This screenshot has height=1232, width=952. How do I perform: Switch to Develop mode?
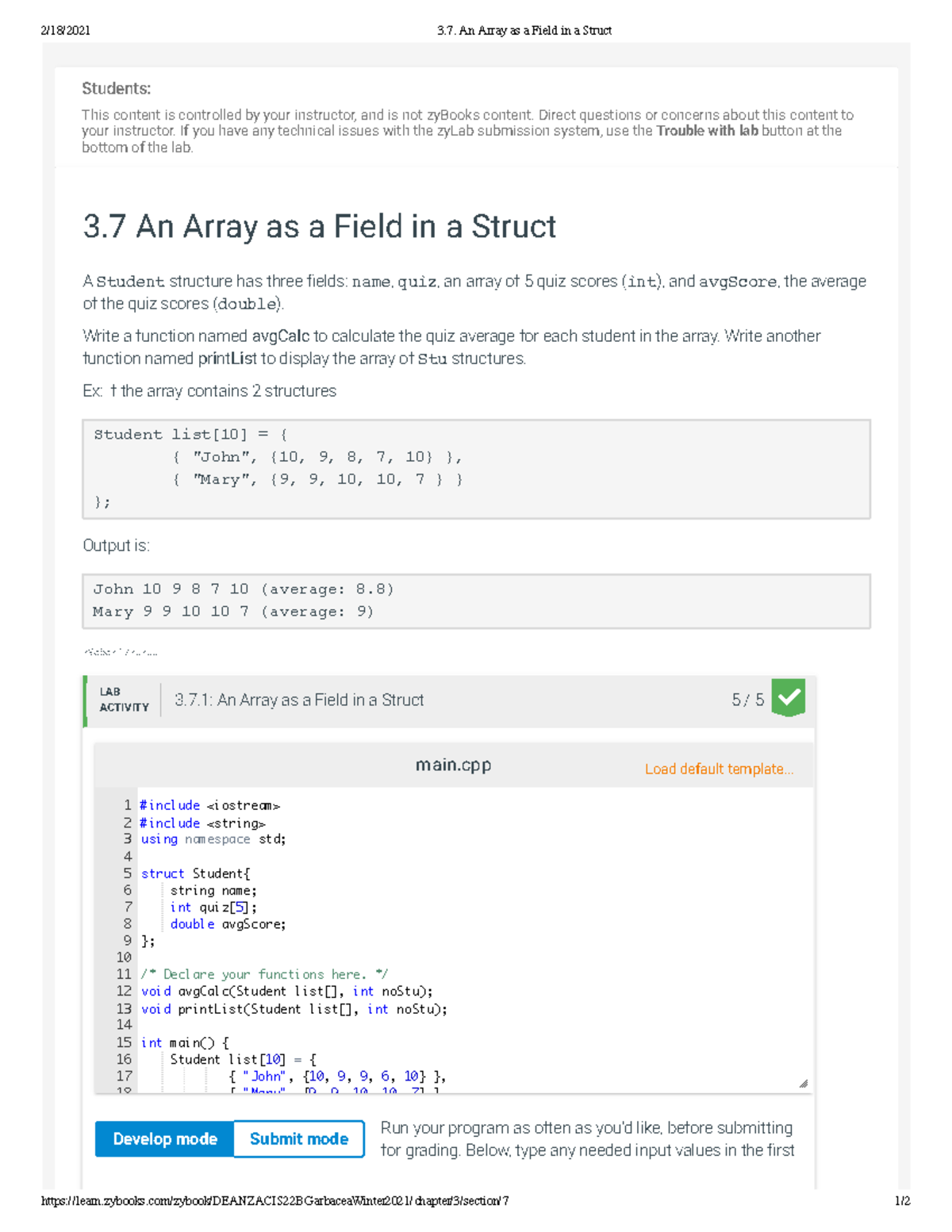pos(163,1138)
